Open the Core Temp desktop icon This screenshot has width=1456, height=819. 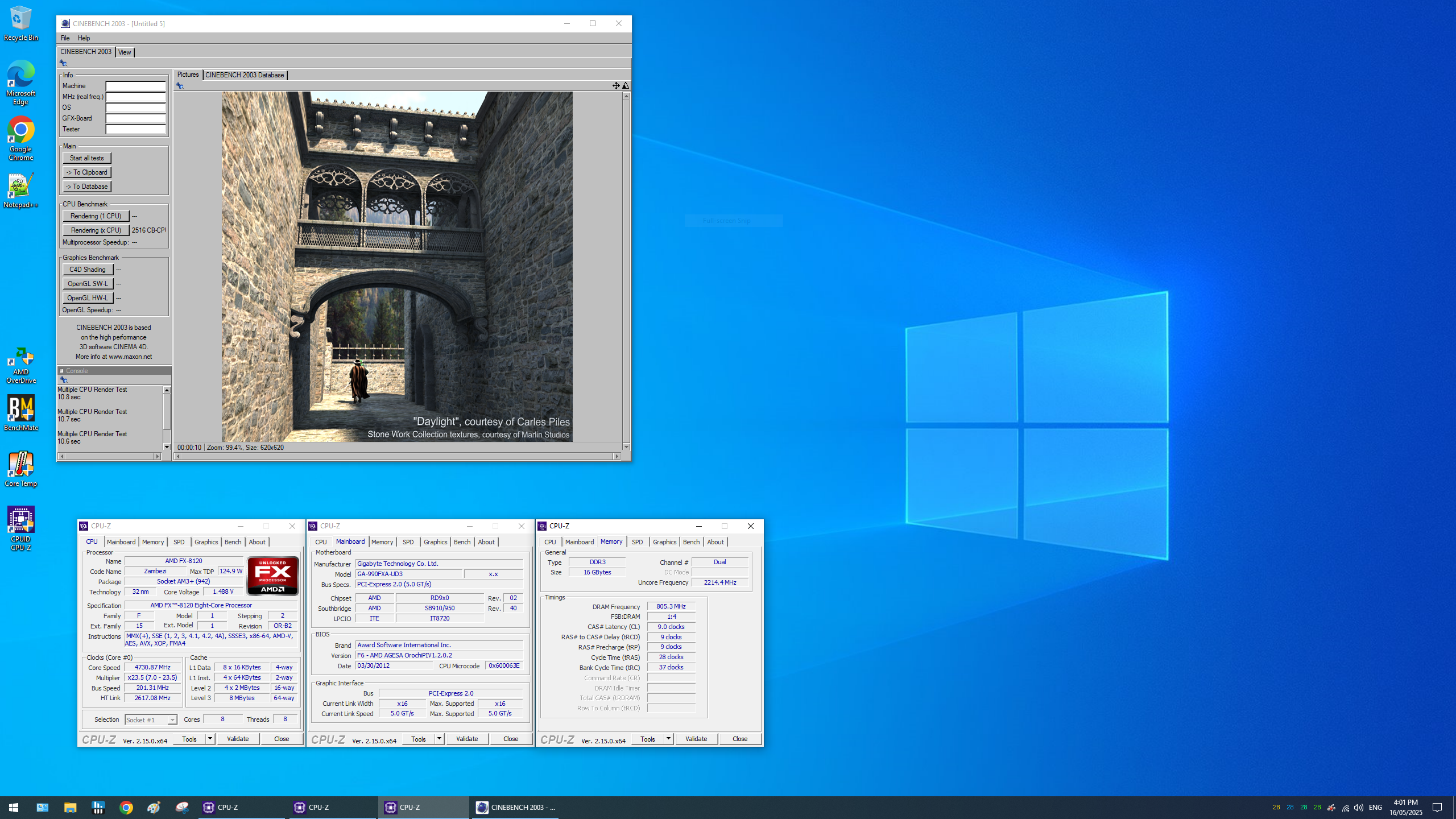click(21, 469)
